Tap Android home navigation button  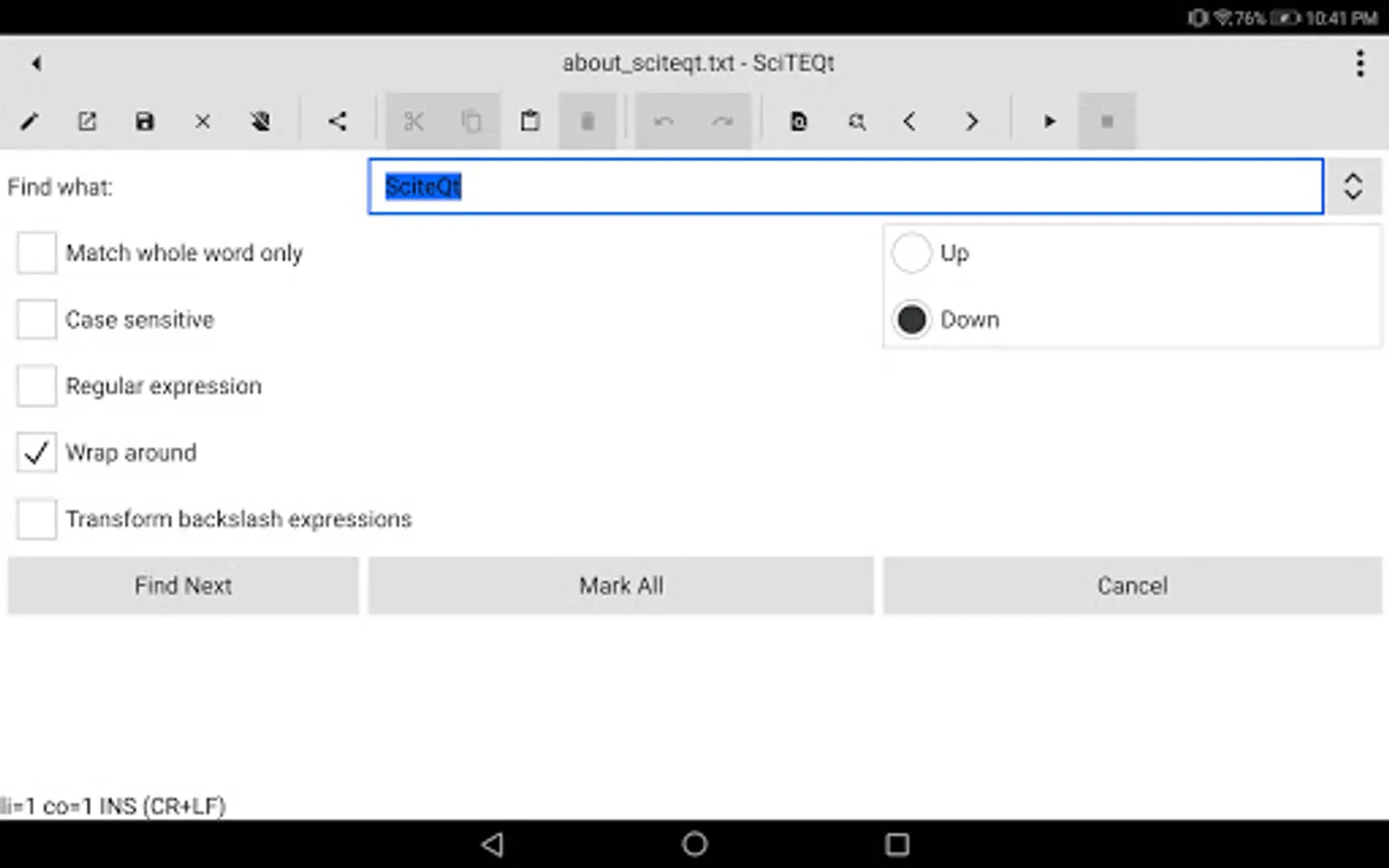pos(694,845)
